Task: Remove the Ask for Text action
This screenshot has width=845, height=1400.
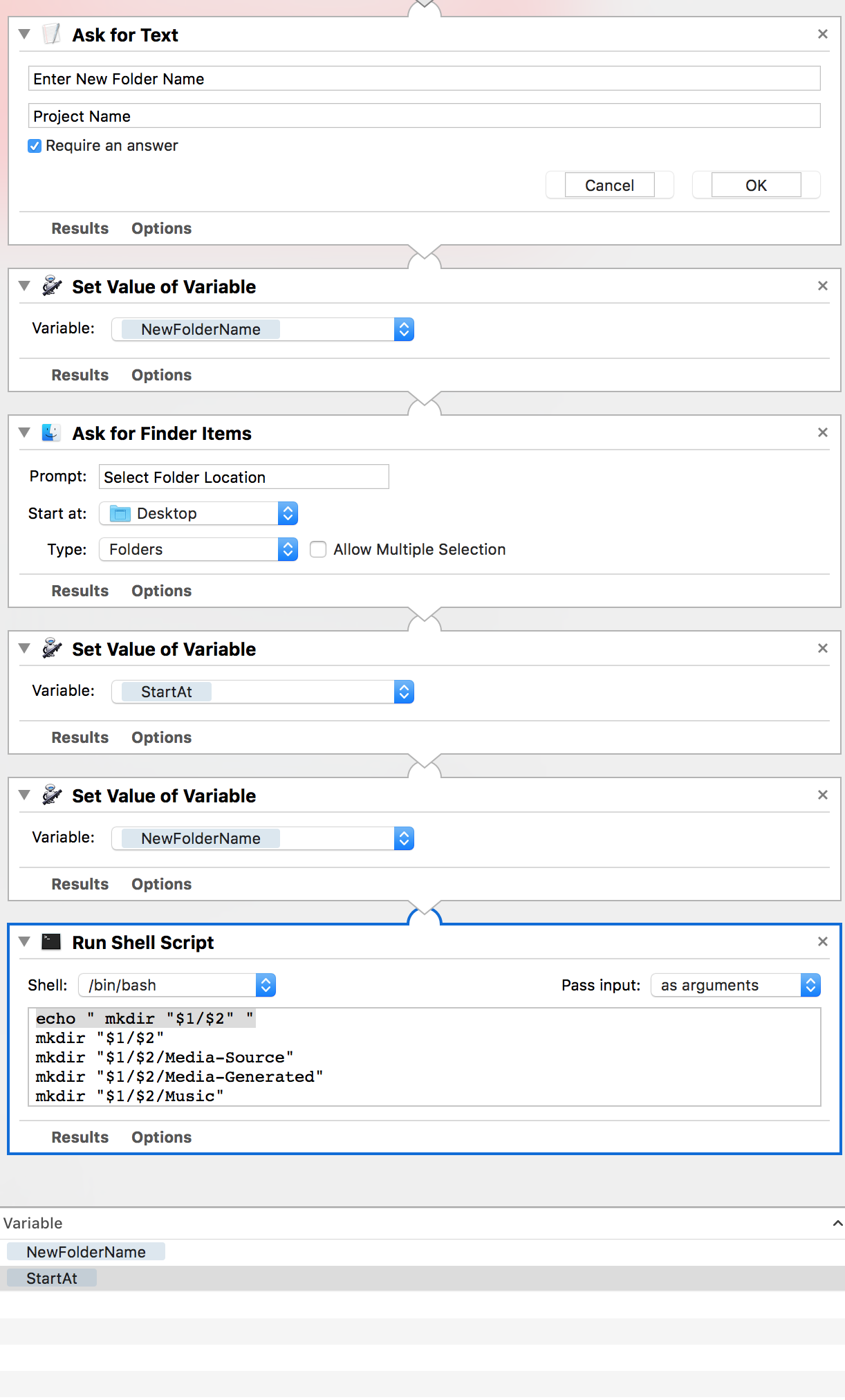Action: [822, 34]
